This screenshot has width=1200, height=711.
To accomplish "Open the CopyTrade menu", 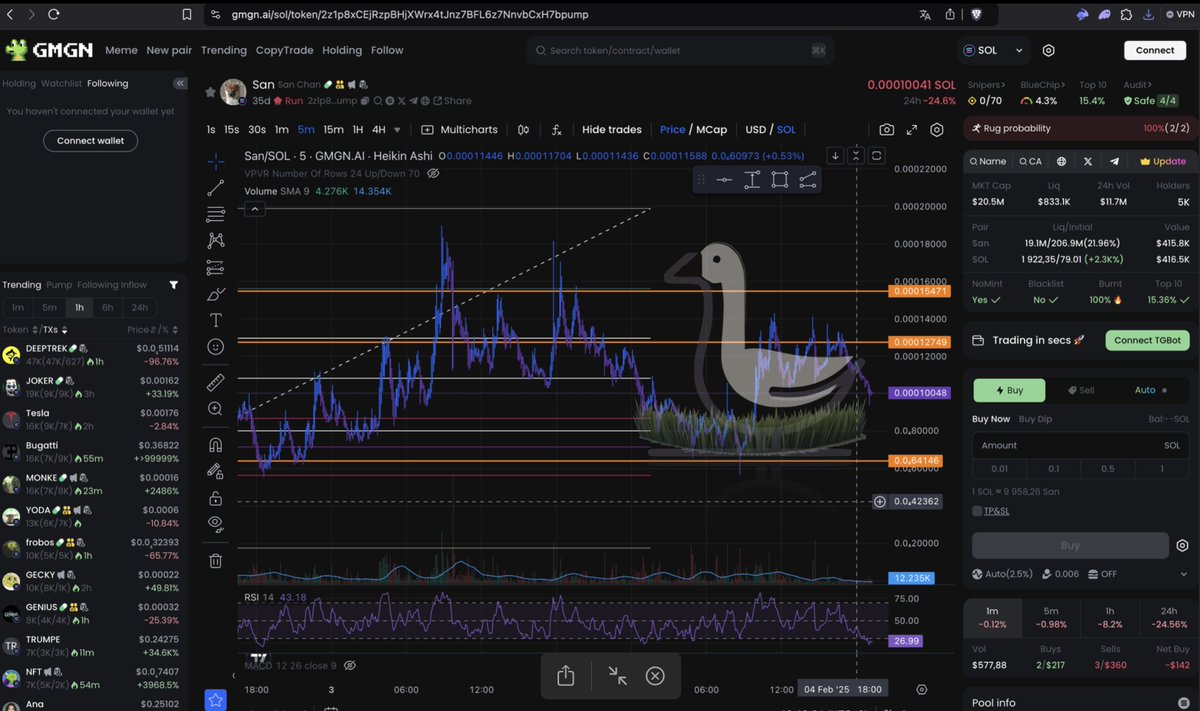I will click(283, 50).
